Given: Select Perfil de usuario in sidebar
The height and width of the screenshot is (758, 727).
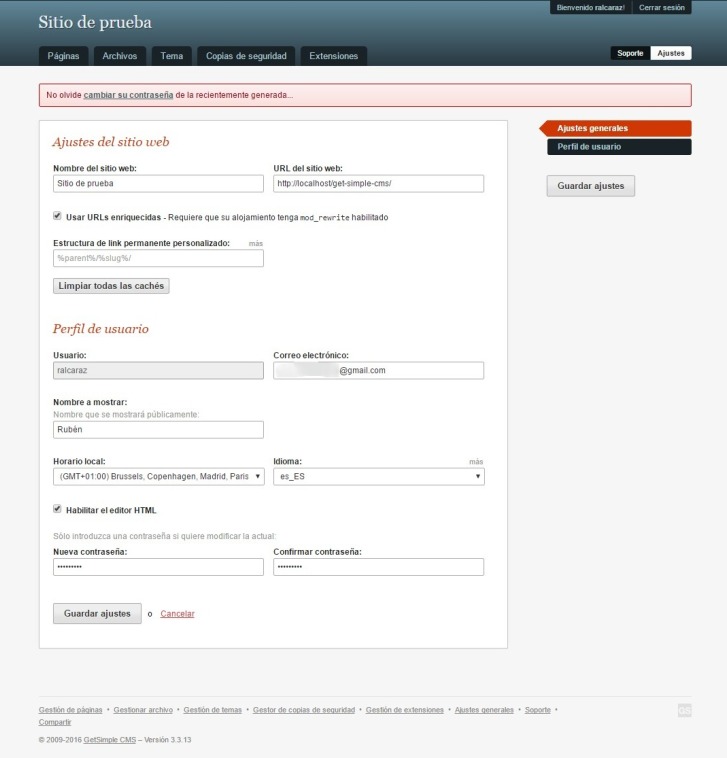Looking at the screenshot, I should tap(618, 147).
